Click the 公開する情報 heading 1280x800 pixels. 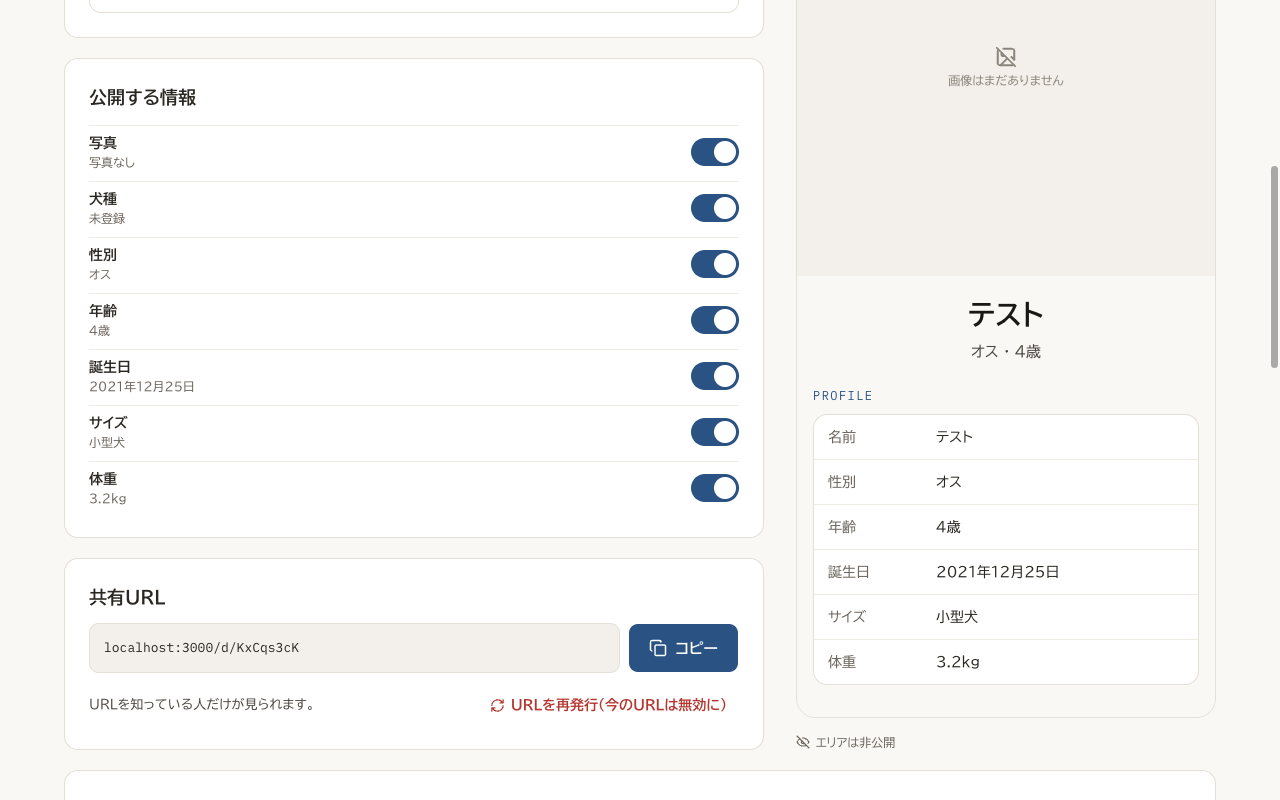pos(142,97)
